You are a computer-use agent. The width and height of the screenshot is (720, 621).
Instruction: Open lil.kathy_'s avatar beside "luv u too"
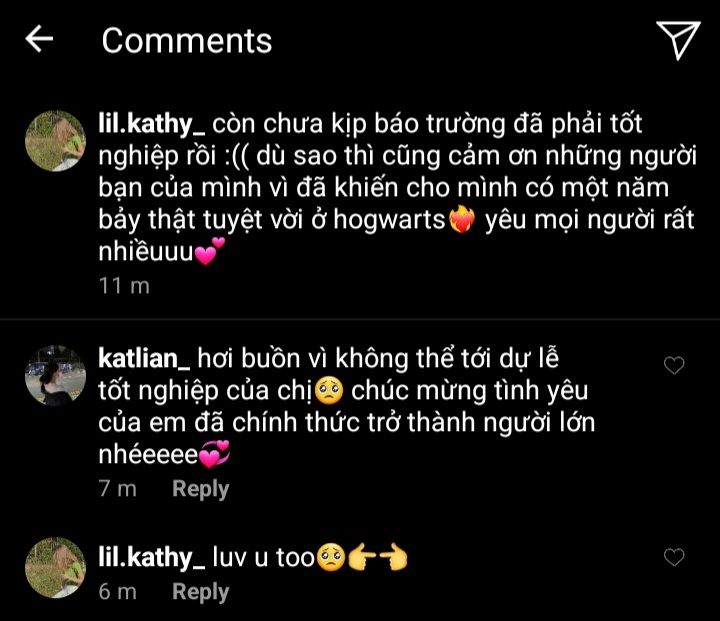tap(55, 568)
